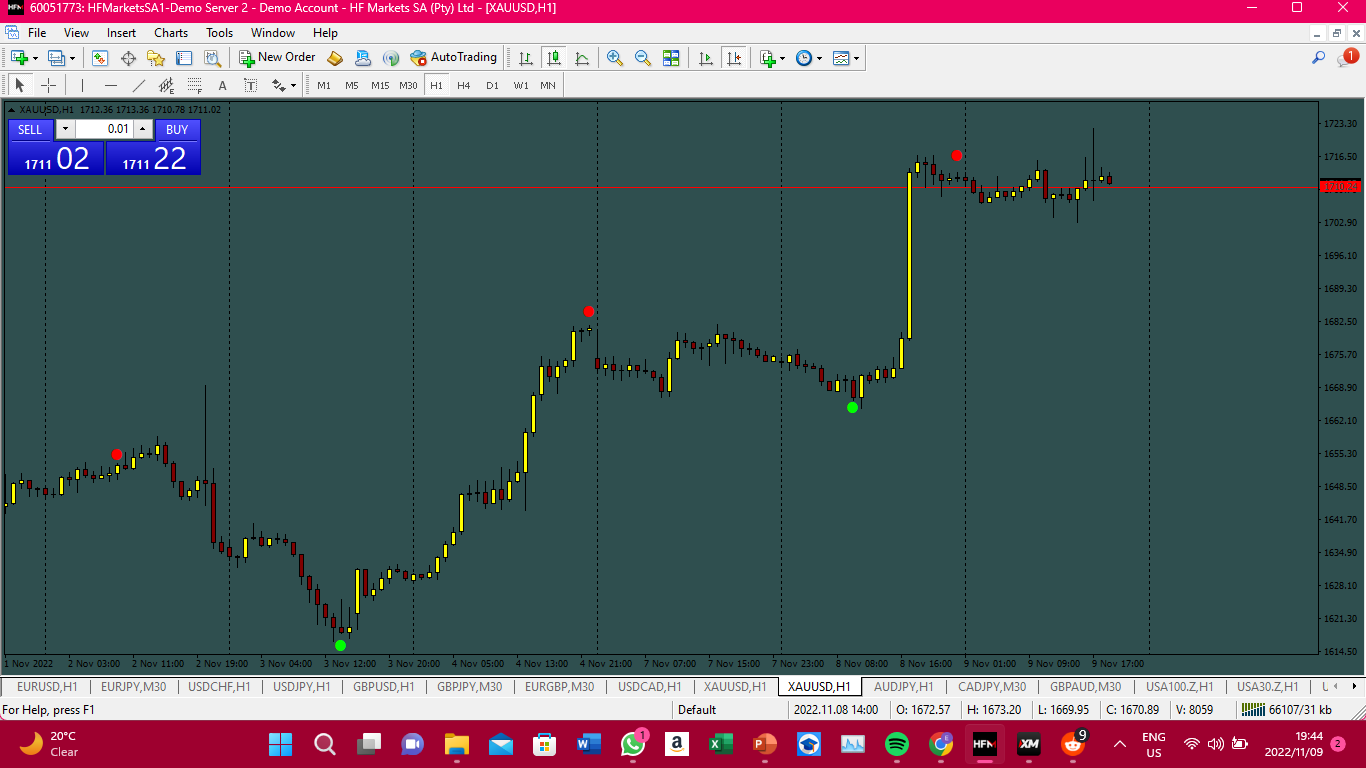The height and width of the screenshot is (768, 1366).
Task: Select the Cursor arrow tool
Action: click(x=19, y=85)
